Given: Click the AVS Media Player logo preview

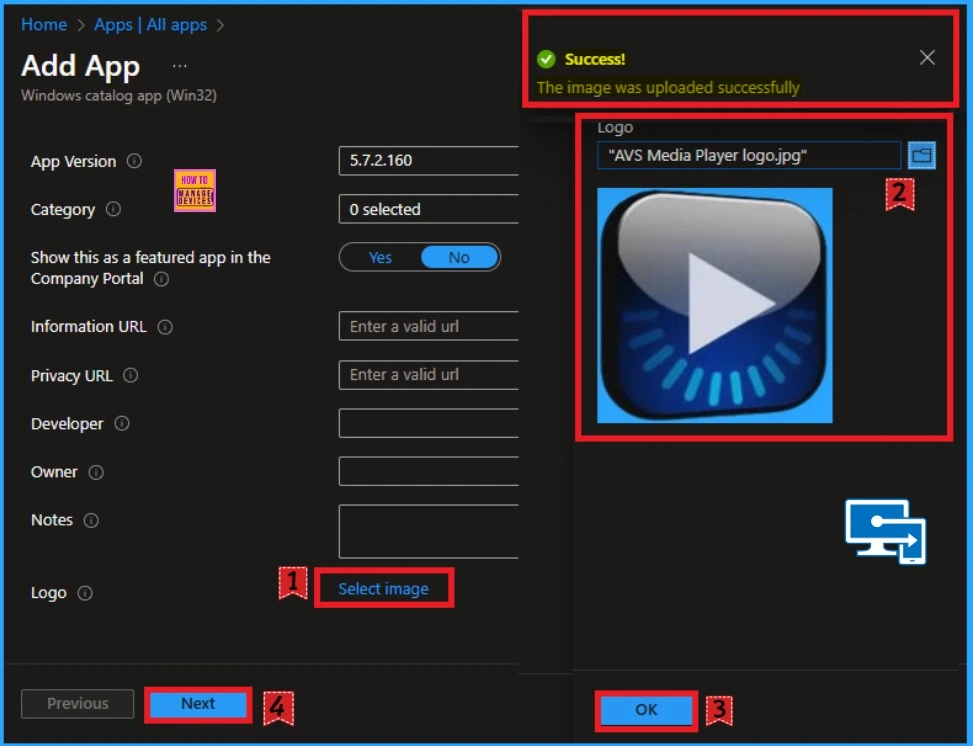Looking at the screenshot, I should pyautogui.click(x=715, y=305).
